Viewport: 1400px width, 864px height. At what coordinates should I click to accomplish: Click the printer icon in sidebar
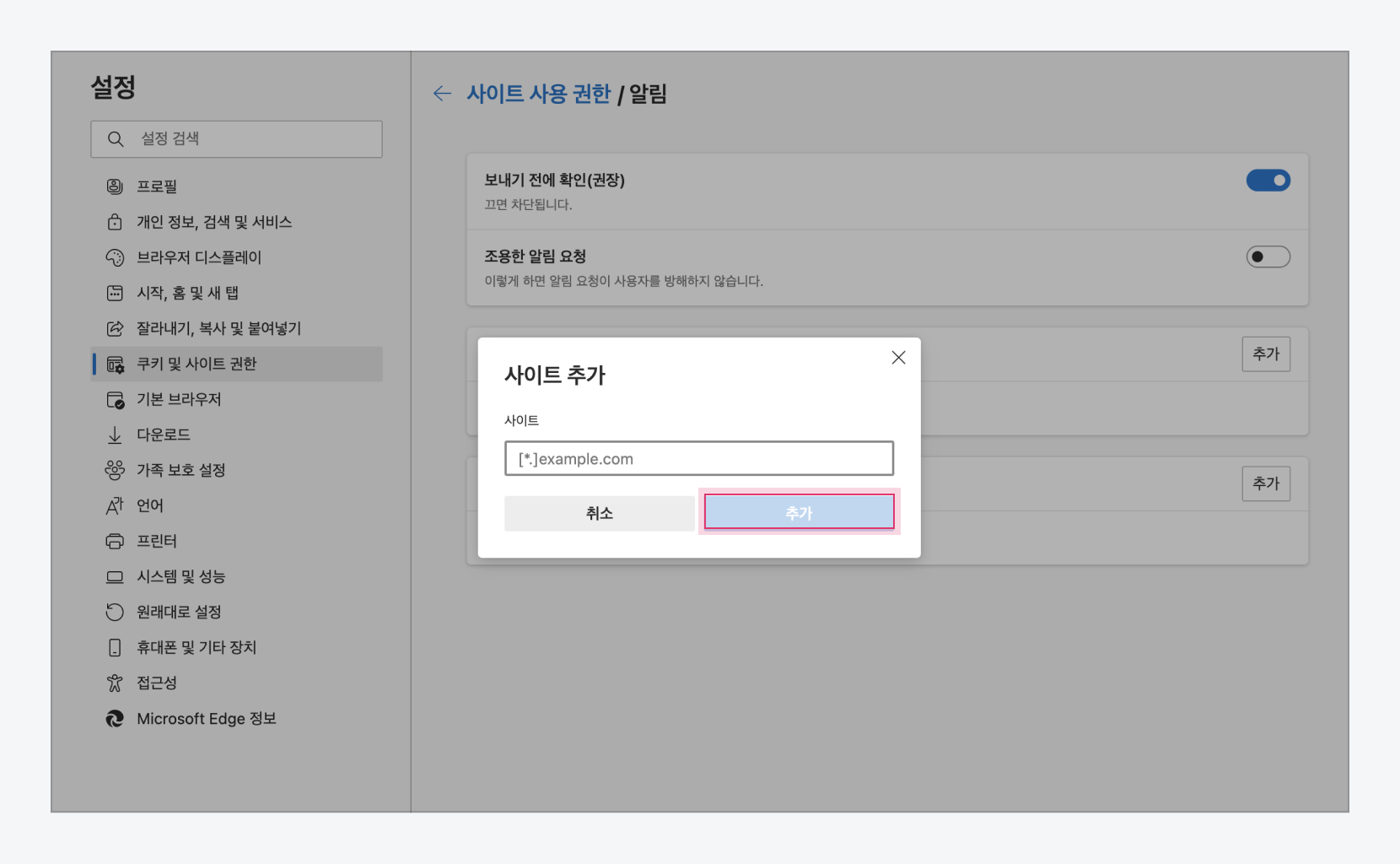(115, 541)
